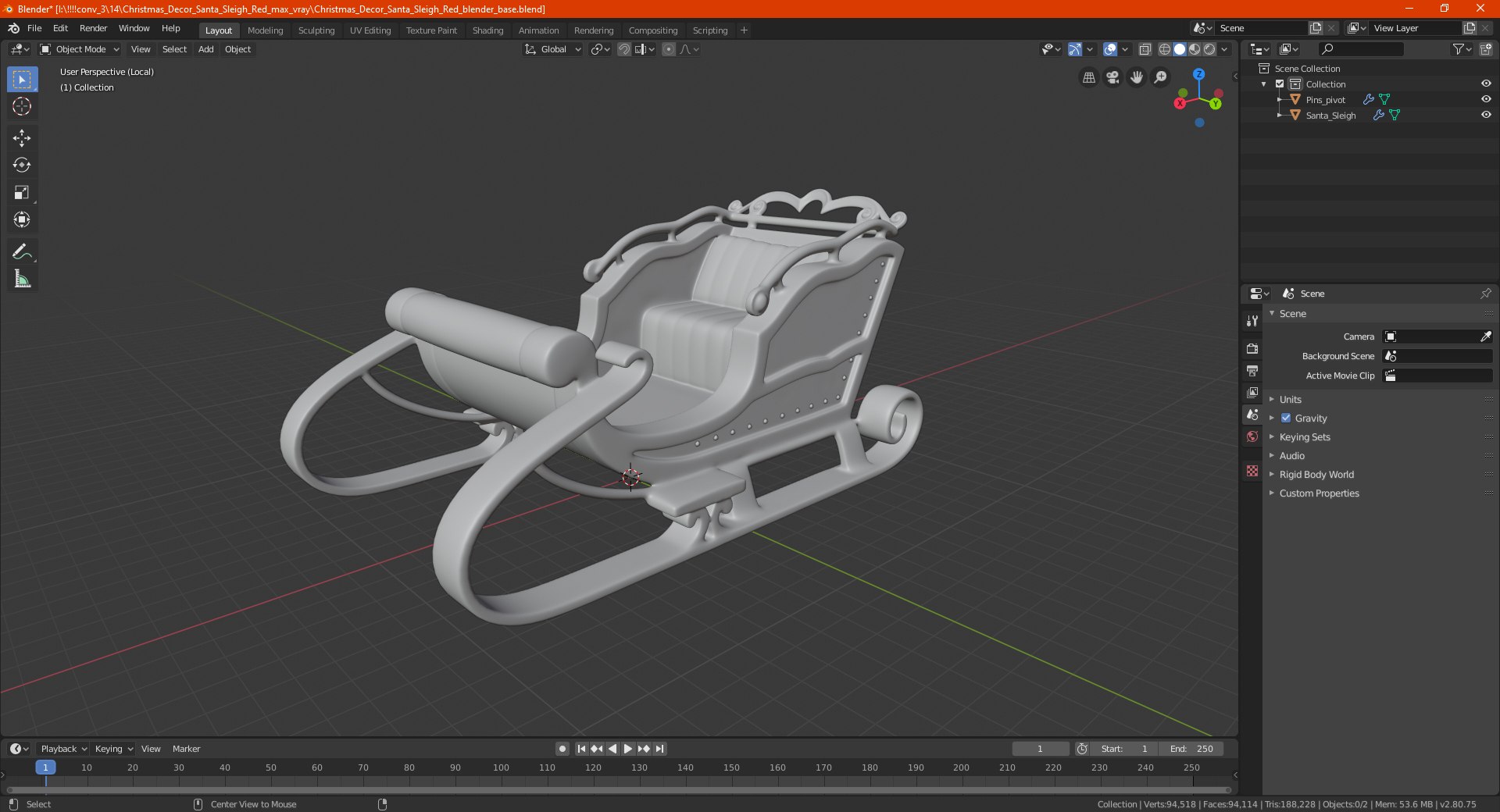Open the Keying dropdown in timeline

pos(114,749)
